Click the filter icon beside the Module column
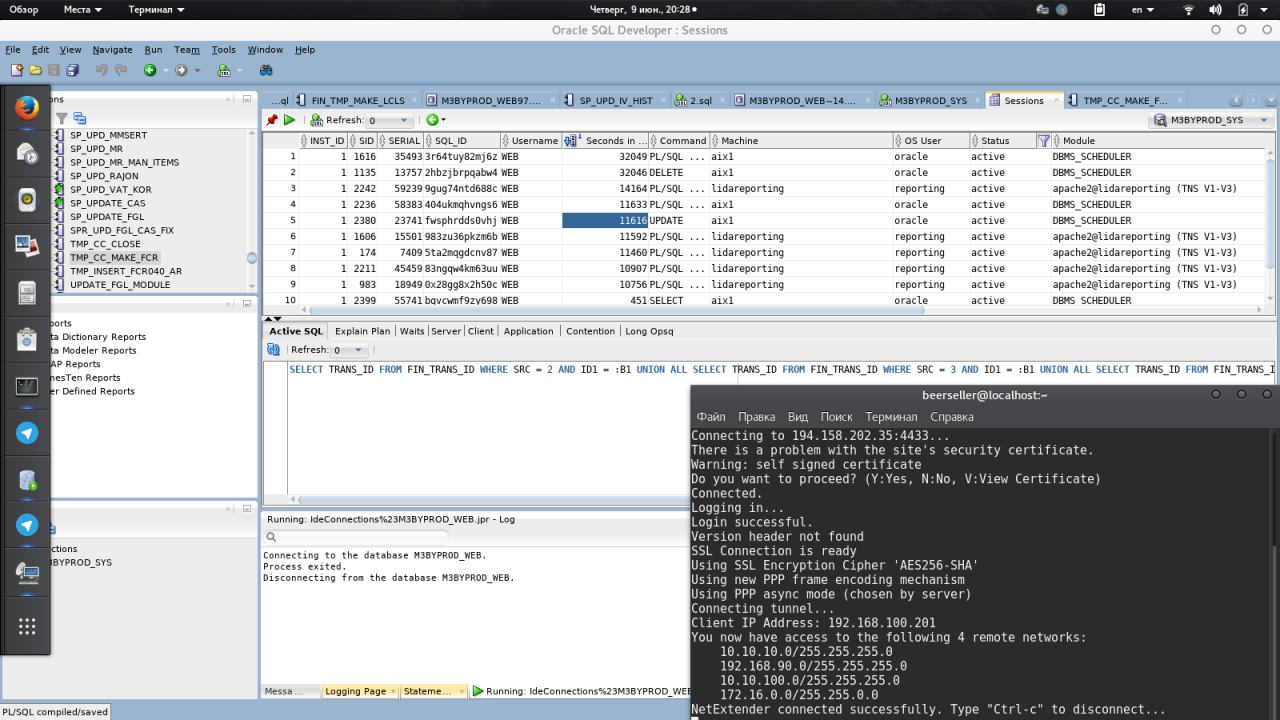 [x=1044, y=141]
